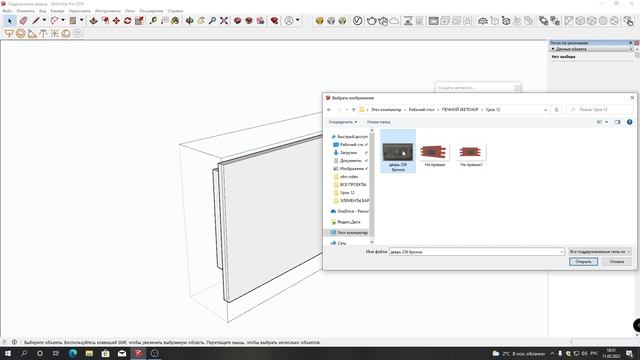The height and width of the screenshot is (360, 640).
Task: Open File Explorer from taskbar
Action: coord(89,353)
